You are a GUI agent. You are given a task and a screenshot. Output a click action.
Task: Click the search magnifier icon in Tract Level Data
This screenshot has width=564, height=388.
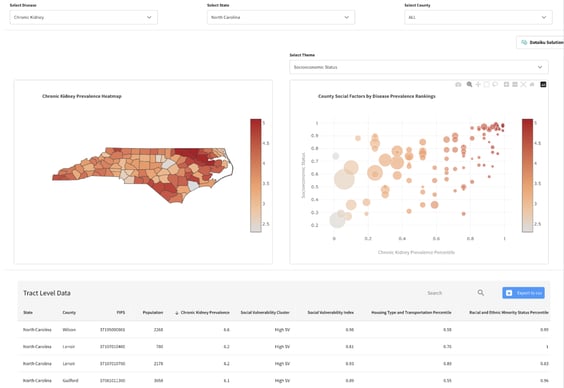click(x=481, y=293)
